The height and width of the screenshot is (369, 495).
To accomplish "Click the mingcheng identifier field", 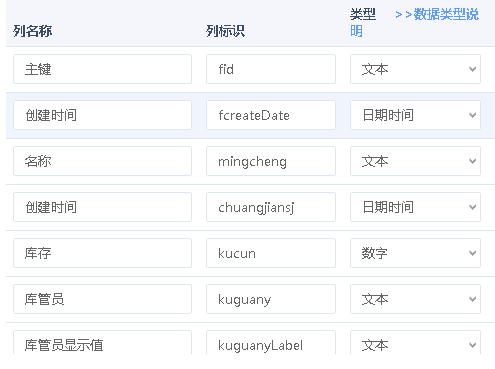I will click(271, 161).
